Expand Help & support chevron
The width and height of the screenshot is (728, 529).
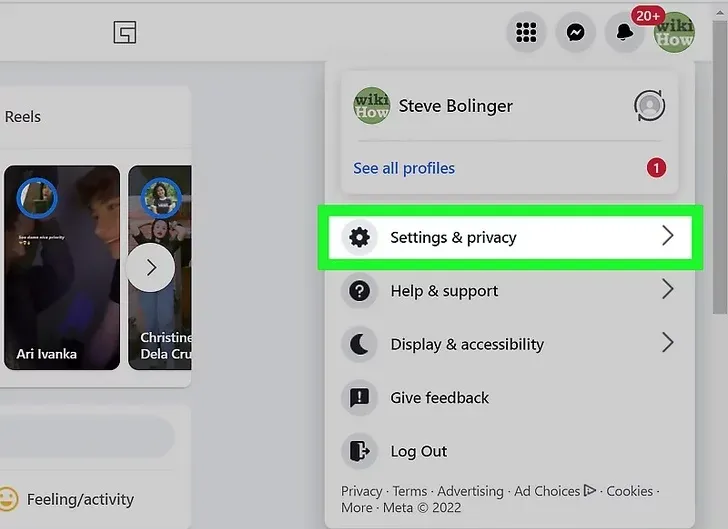click(x=668, y=289)
